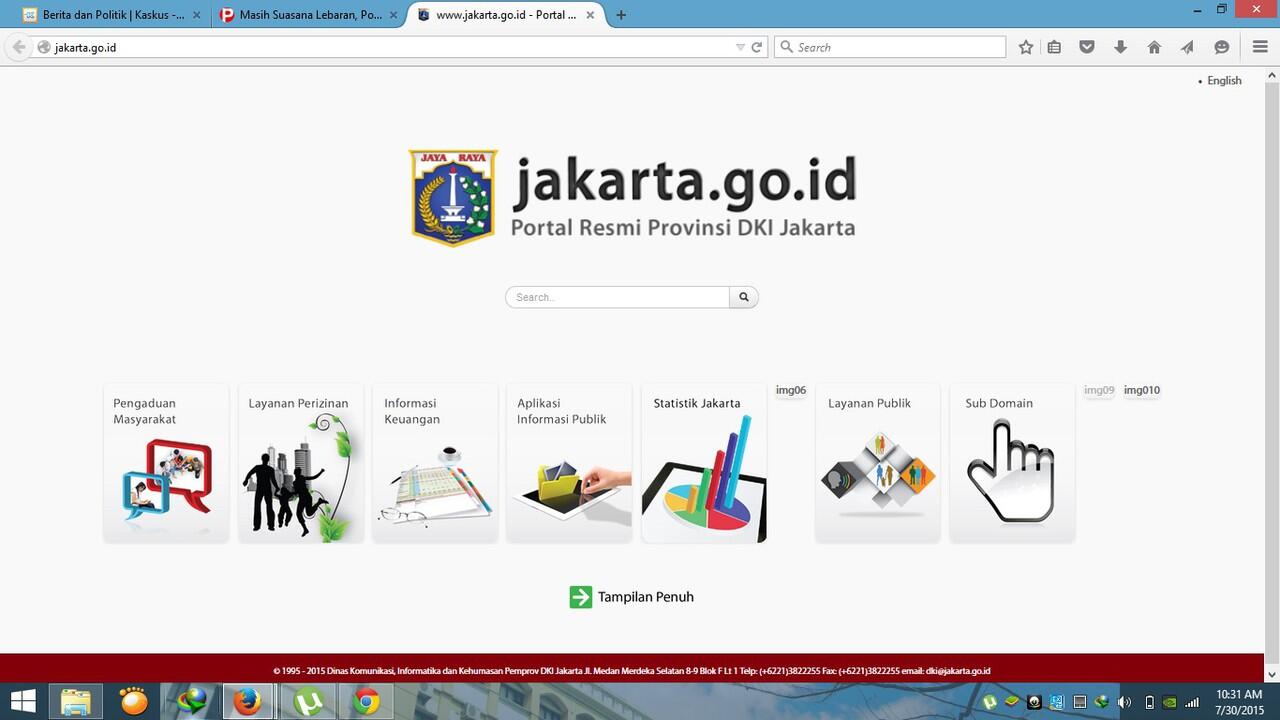The width and height of the screenshot is (1280, 720).
Task: Open uTorrent from the taskbar
Action: pyautogui.click(x=307, y=702)
